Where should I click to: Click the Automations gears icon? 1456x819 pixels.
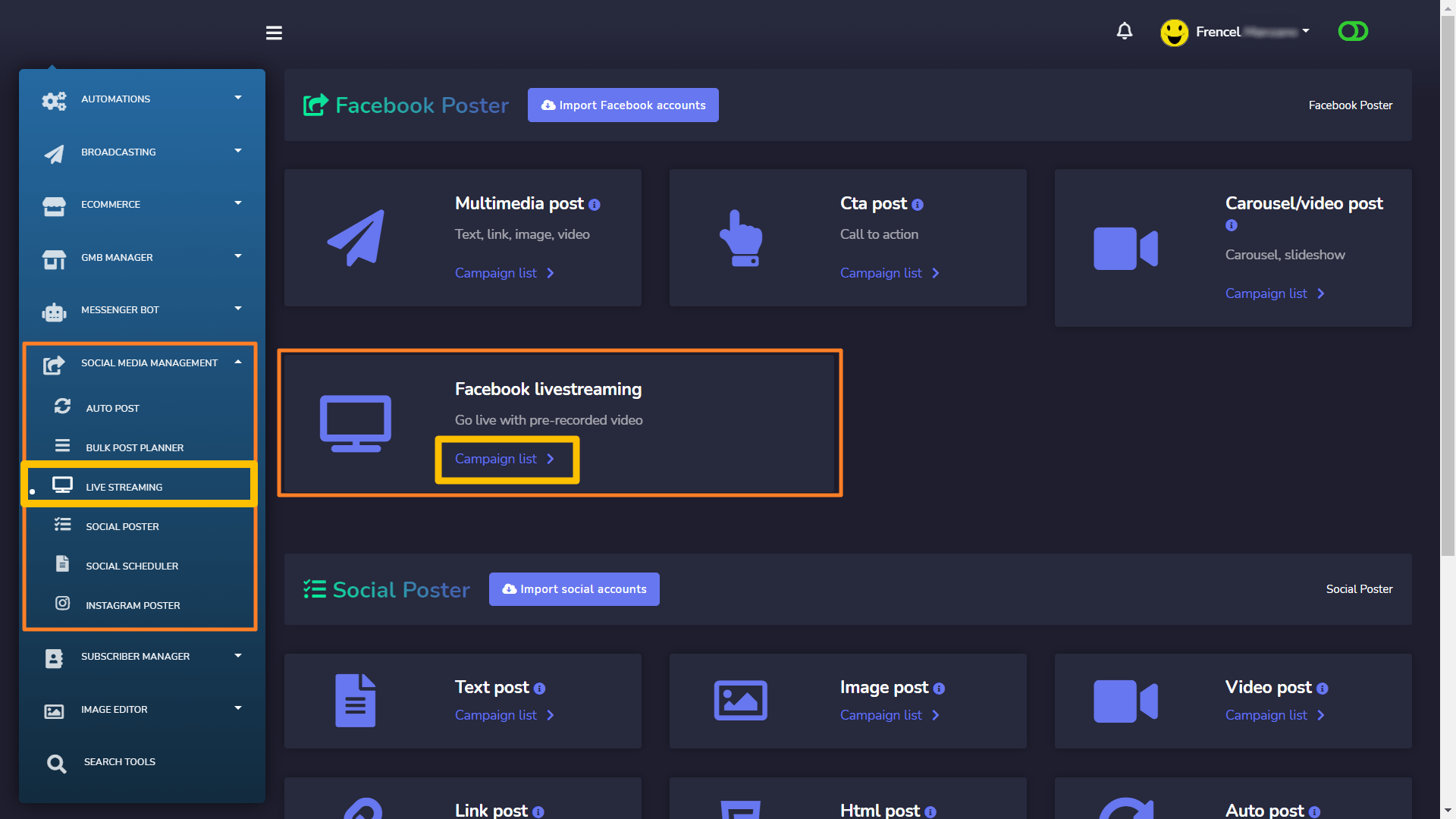coord(54,100)
